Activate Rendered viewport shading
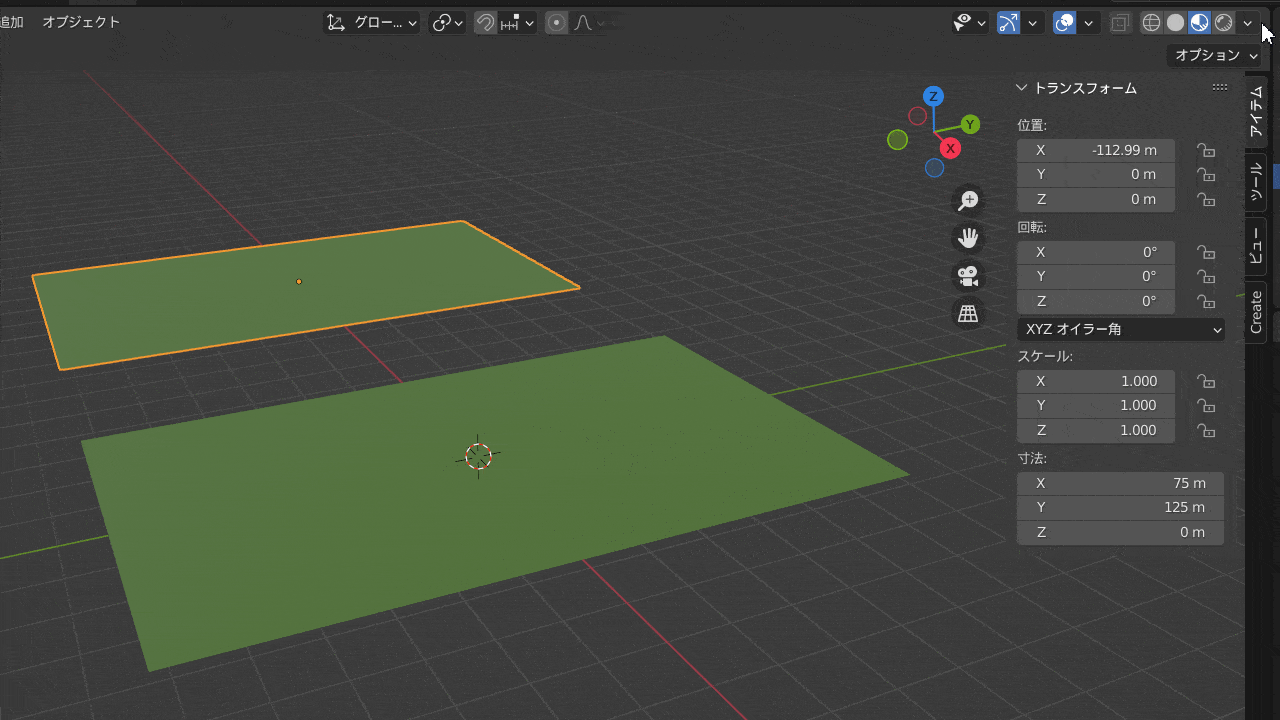This screenshot has width=1280, height=720. coord(1222,22)
